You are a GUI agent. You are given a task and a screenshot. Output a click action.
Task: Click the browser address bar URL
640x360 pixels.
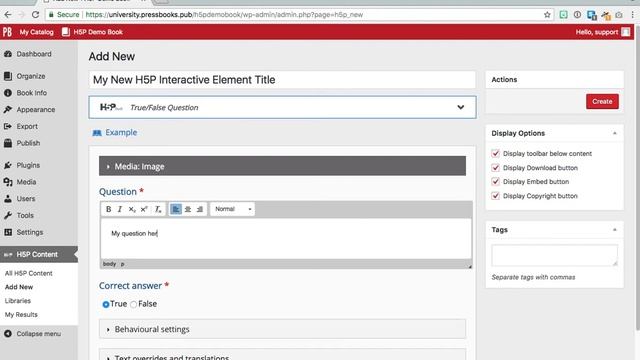[224, 15]
